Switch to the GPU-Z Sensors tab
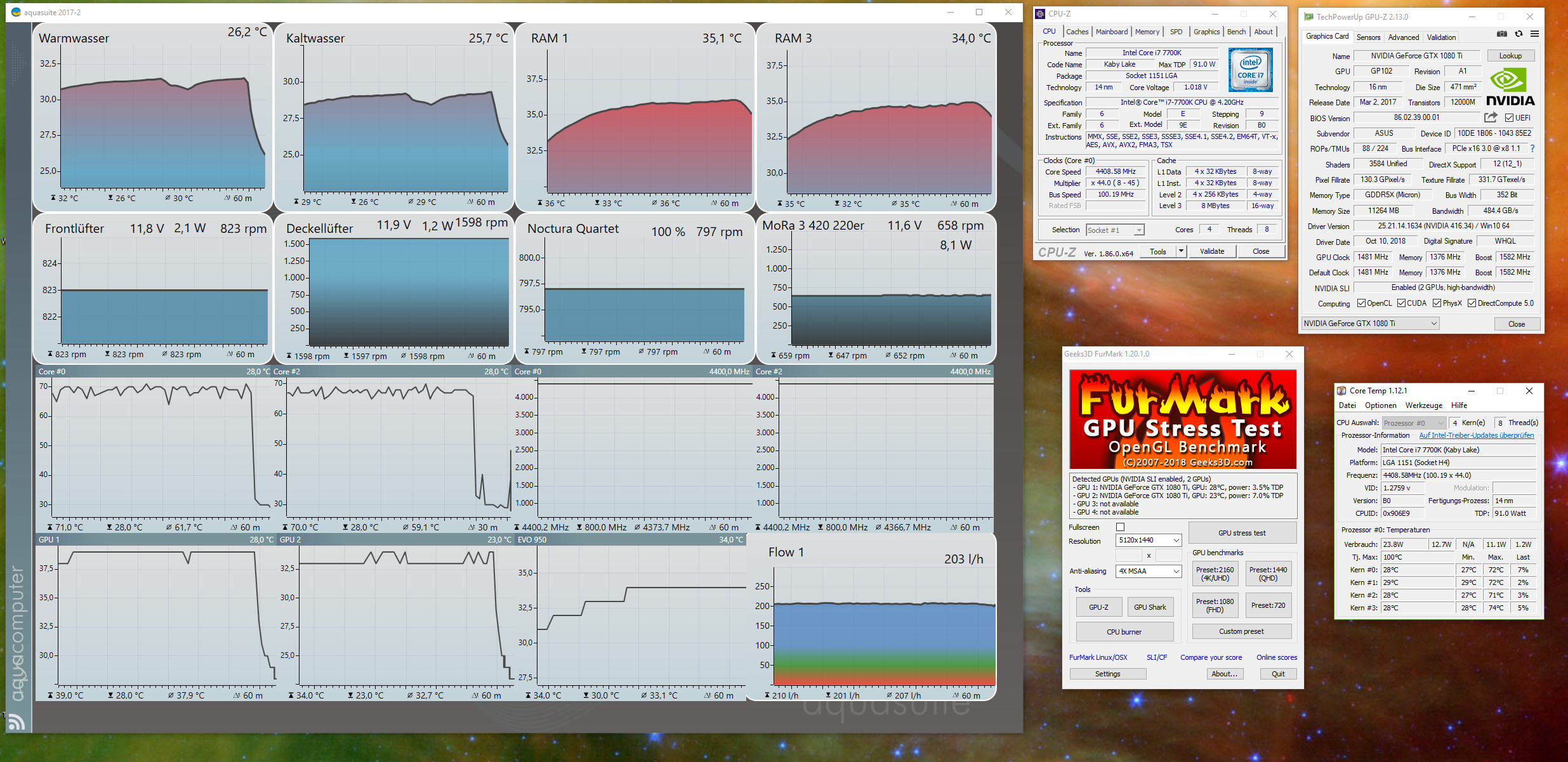 (1367, 37)
